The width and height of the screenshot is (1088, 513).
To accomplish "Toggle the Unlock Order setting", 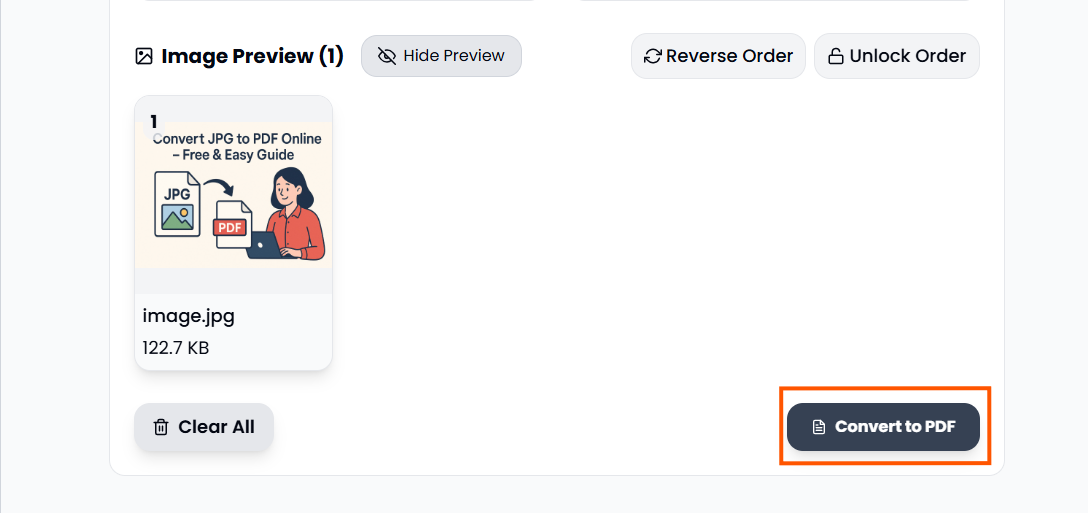I will 897,56.
